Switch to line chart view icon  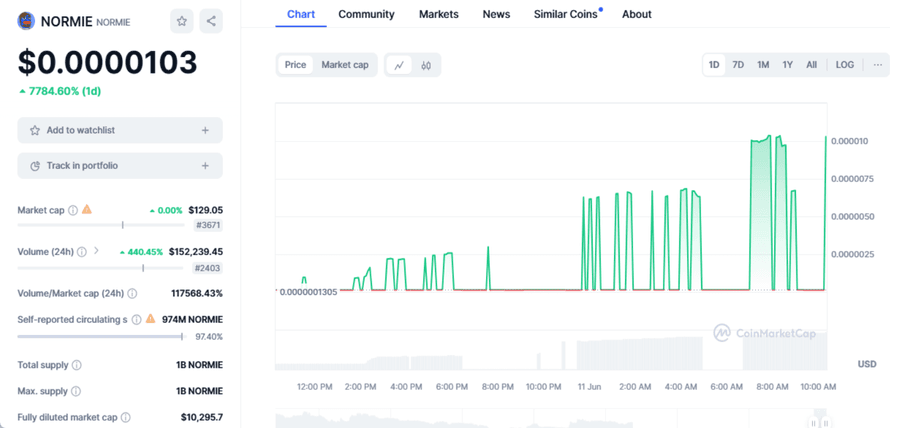click(x=399, y=65)
